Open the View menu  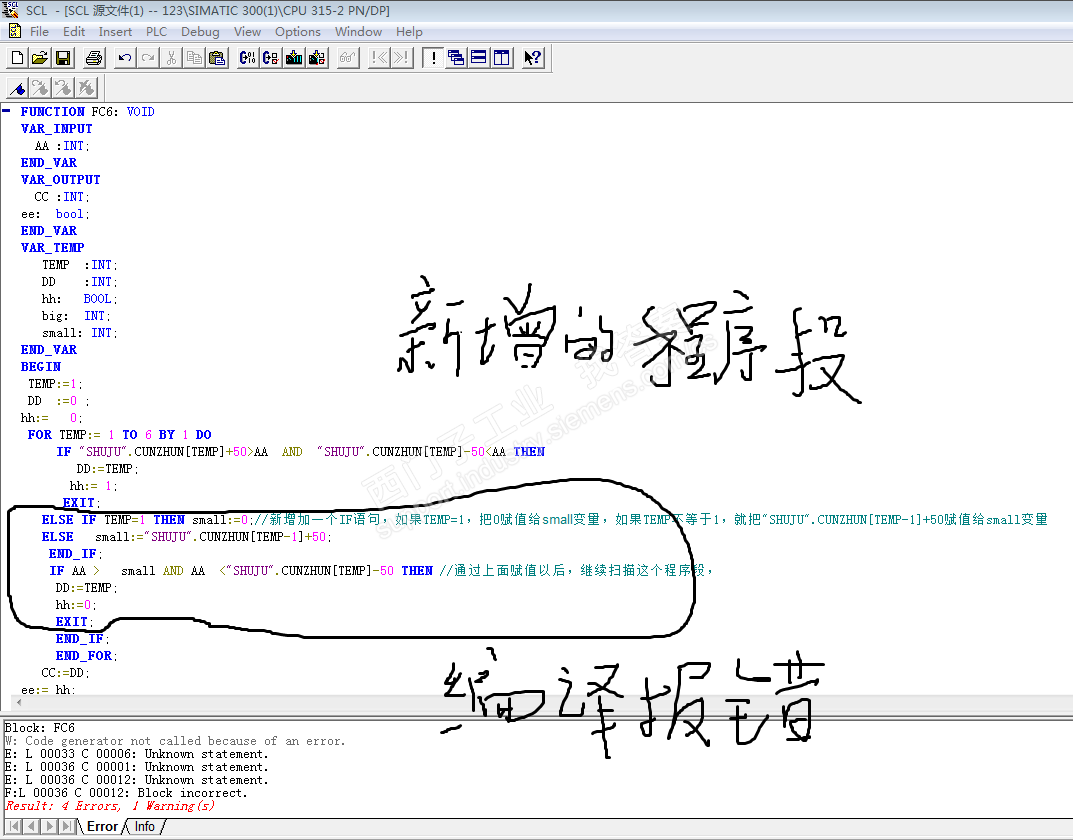click(247, 31)
